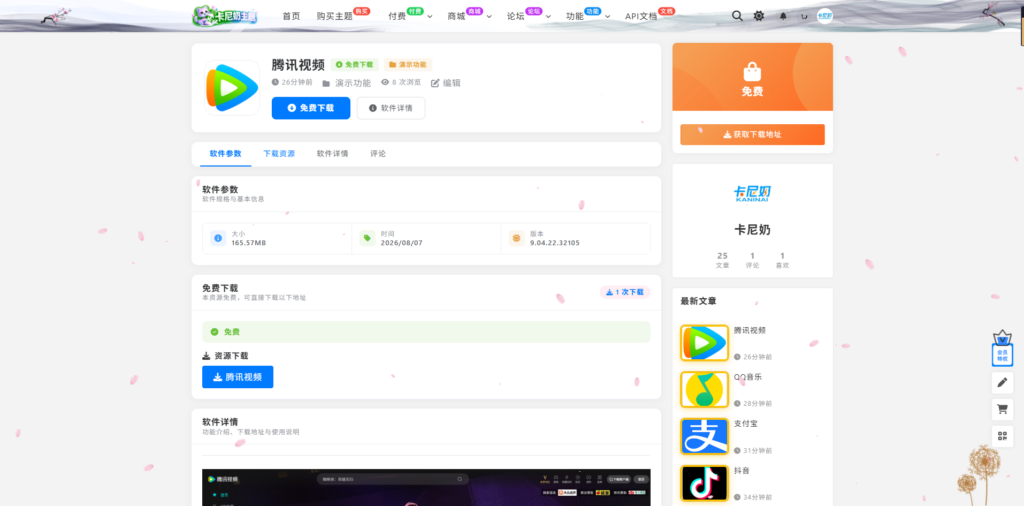Click the 1 喜欢 author stat

[x=782, y=260]
